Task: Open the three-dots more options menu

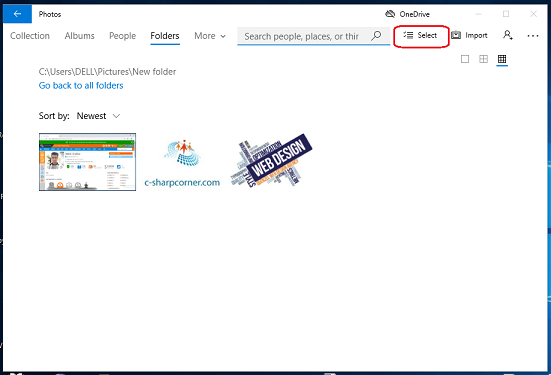Action: point(533,35)
